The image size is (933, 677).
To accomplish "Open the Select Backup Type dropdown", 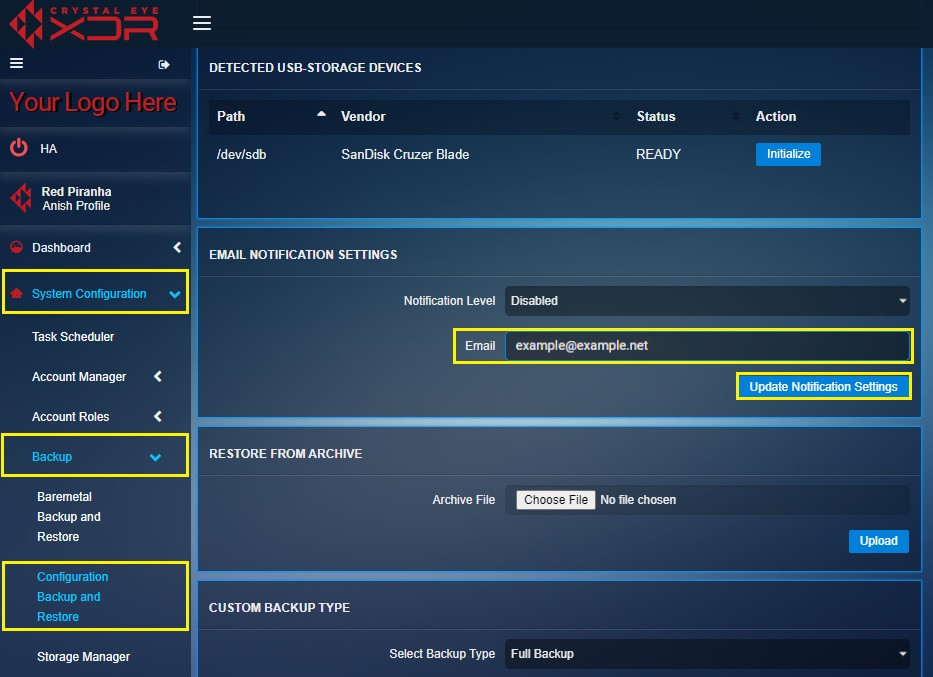I will point(707,654).
